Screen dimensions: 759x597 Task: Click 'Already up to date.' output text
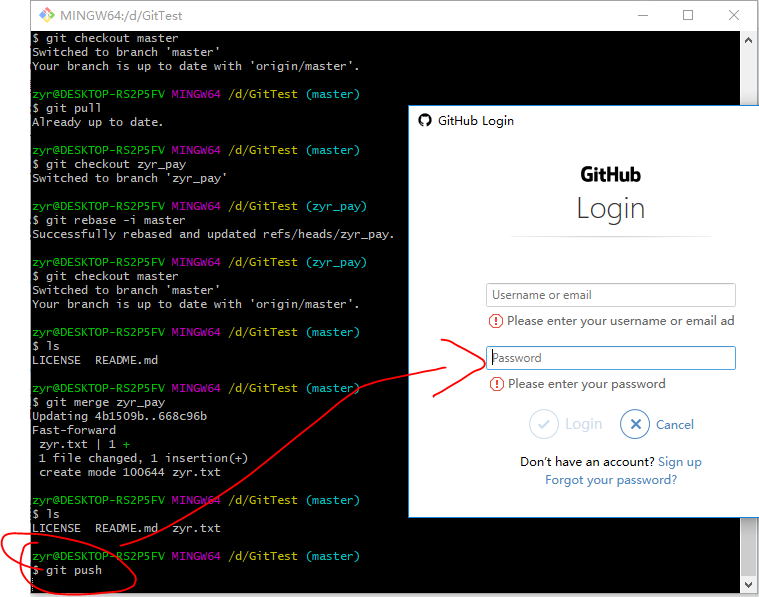[97, 122]
